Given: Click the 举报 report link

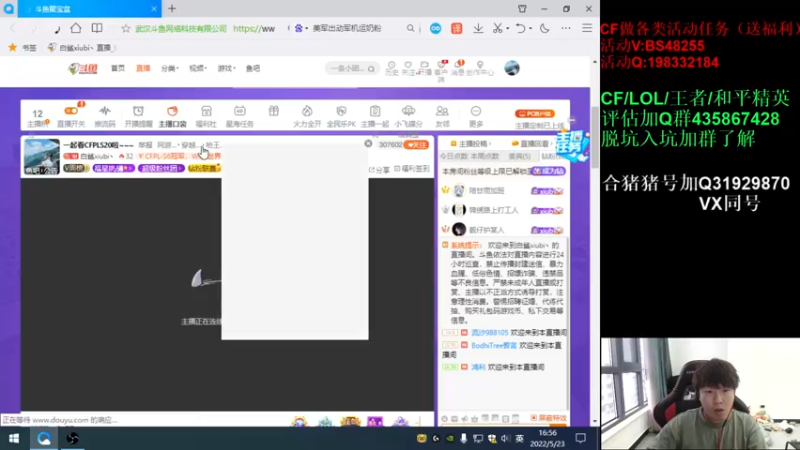Looking at the screenshot, I should (x=145, y=145).
